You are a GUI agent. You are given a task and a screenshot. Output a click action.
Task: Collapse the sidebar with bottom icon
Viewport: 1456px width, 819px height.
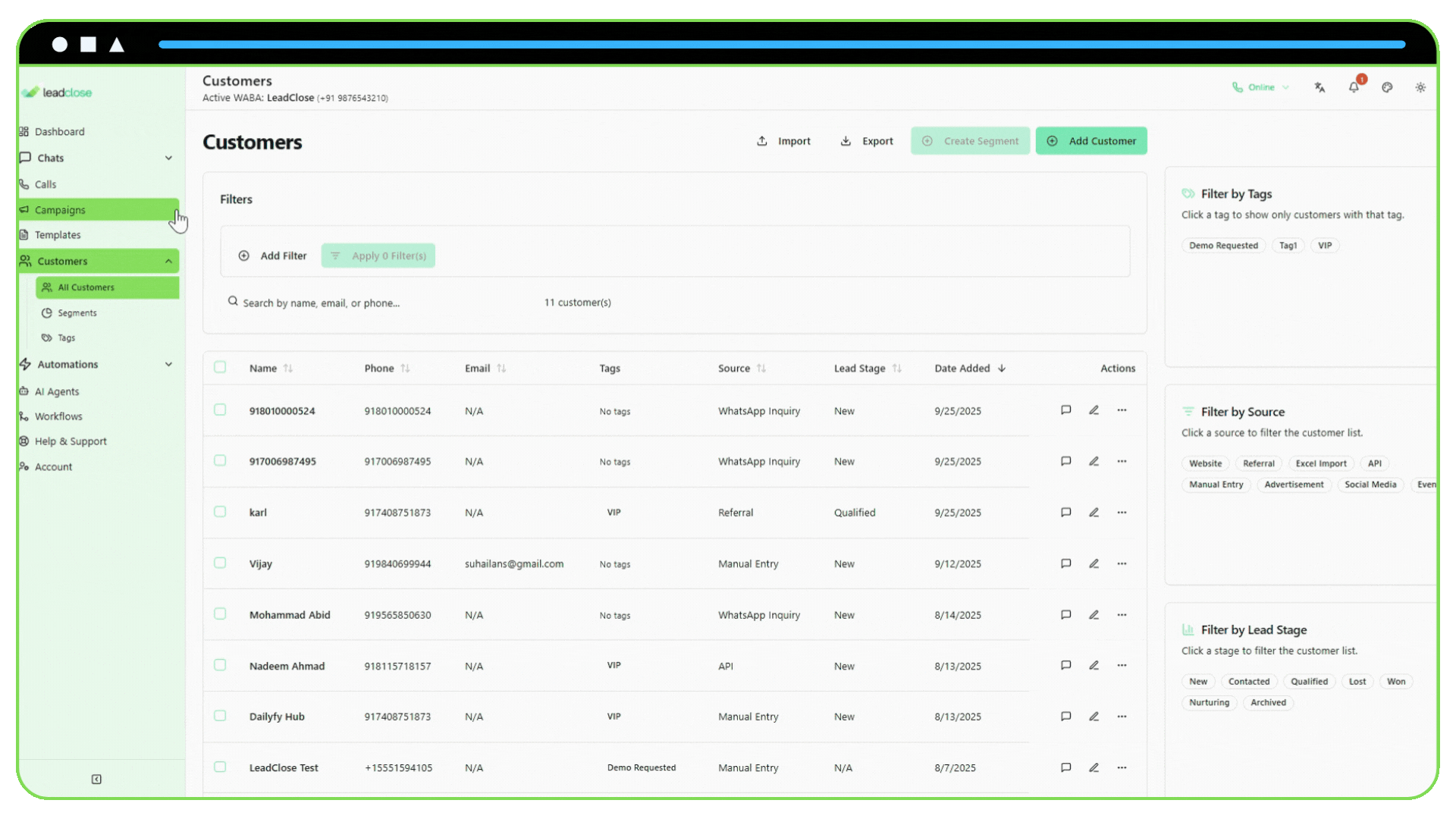tap(96, 780)
